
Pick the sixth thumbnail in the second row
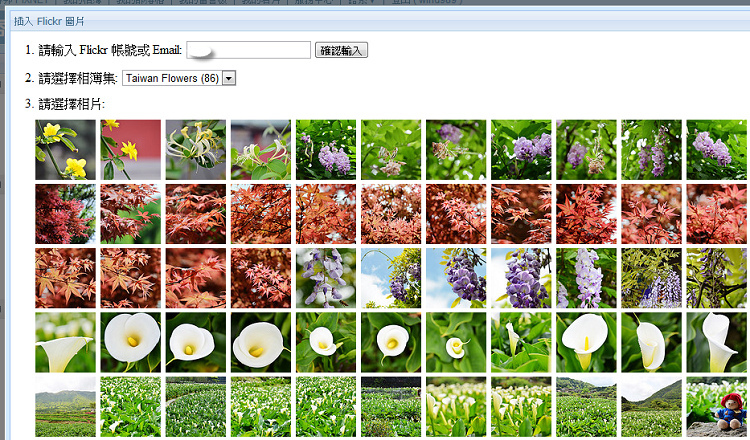click(x=391, y=214)
